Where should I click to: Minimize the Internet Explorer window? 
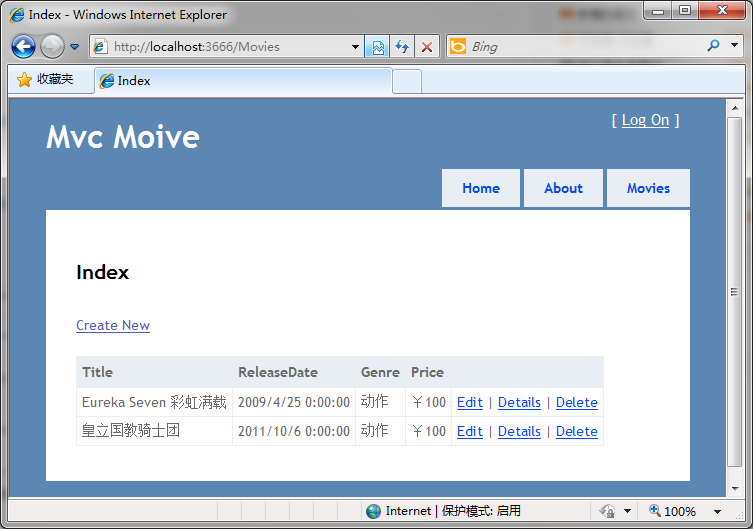pyautogui.click(x=658, y=11)
